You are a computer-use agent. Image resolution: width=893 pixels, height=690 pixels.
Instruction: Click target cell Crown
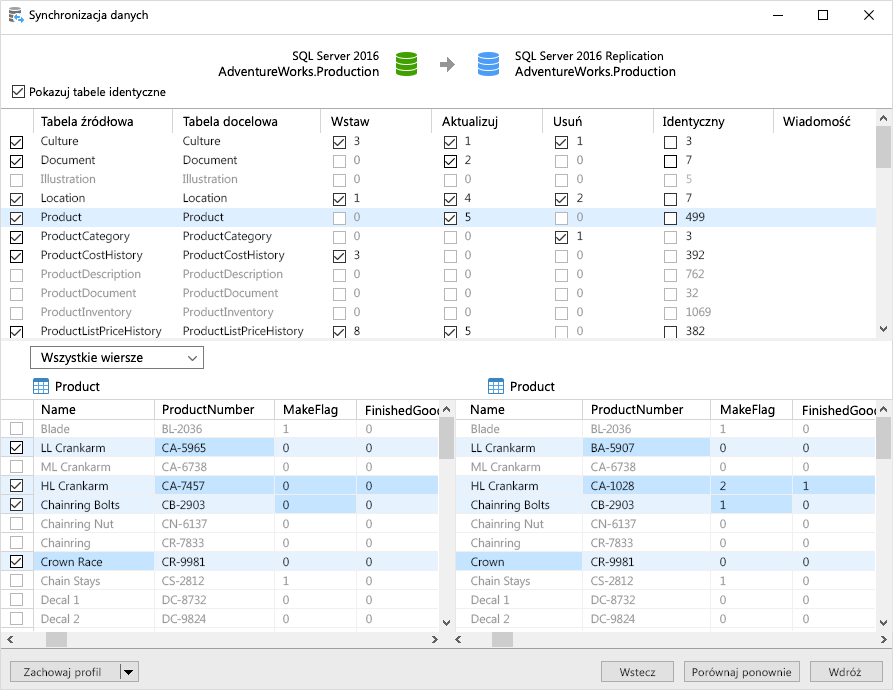(x=519, y=562)
